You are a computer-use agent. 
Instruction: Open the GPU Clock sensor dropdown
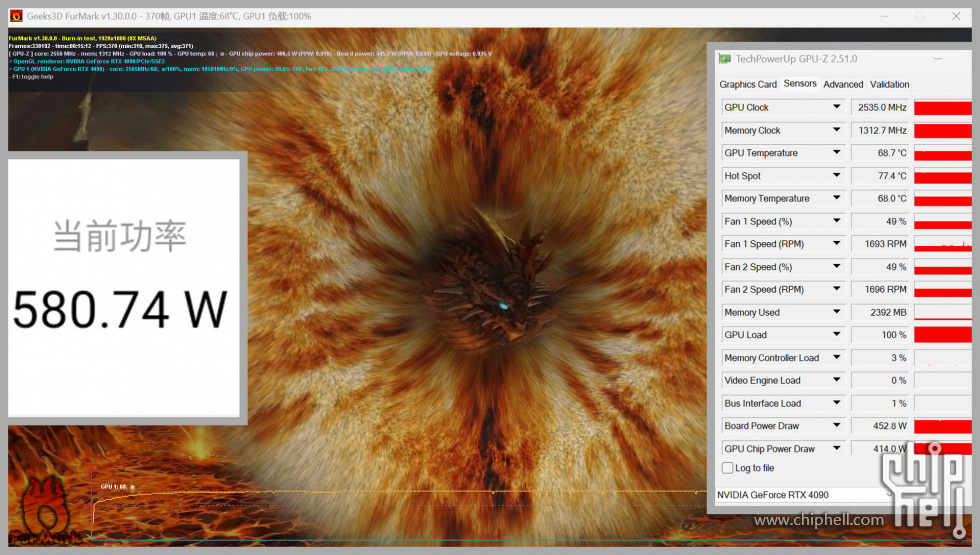click(x=836, y=107)
